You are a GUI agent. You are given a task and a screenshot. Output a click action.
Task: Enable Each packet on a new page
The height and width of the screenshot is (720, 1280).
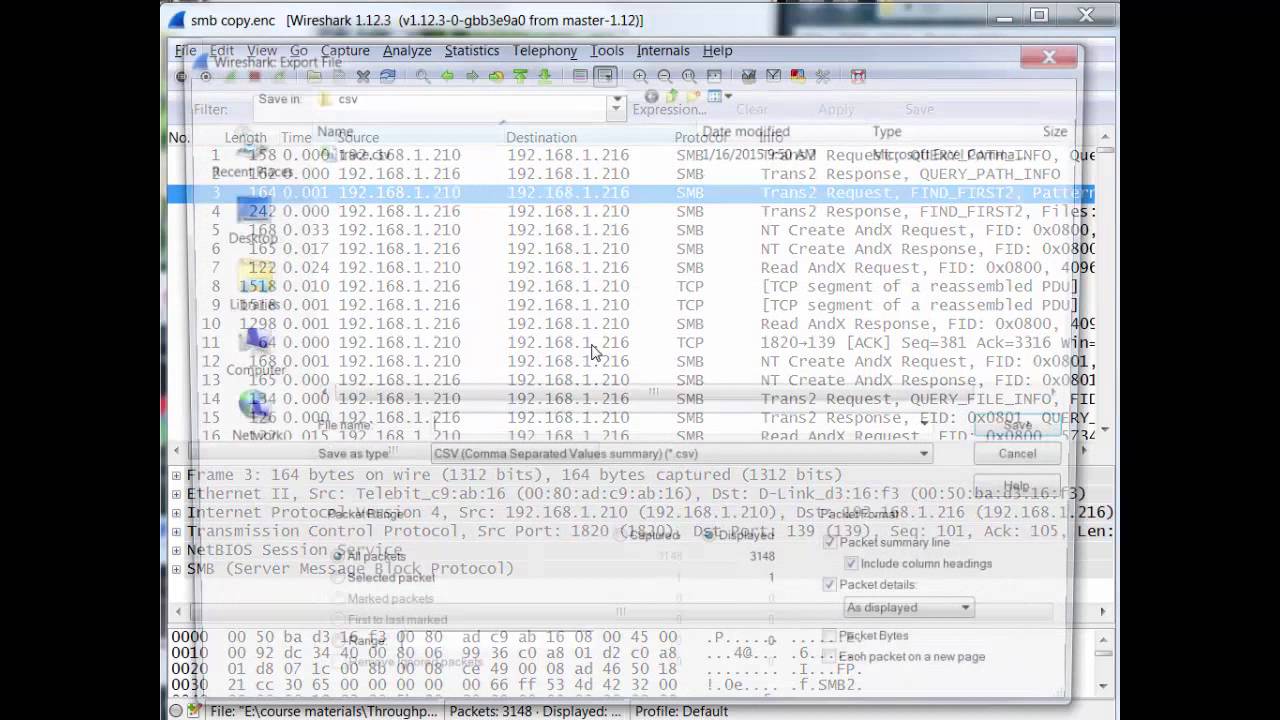(829, 656)
